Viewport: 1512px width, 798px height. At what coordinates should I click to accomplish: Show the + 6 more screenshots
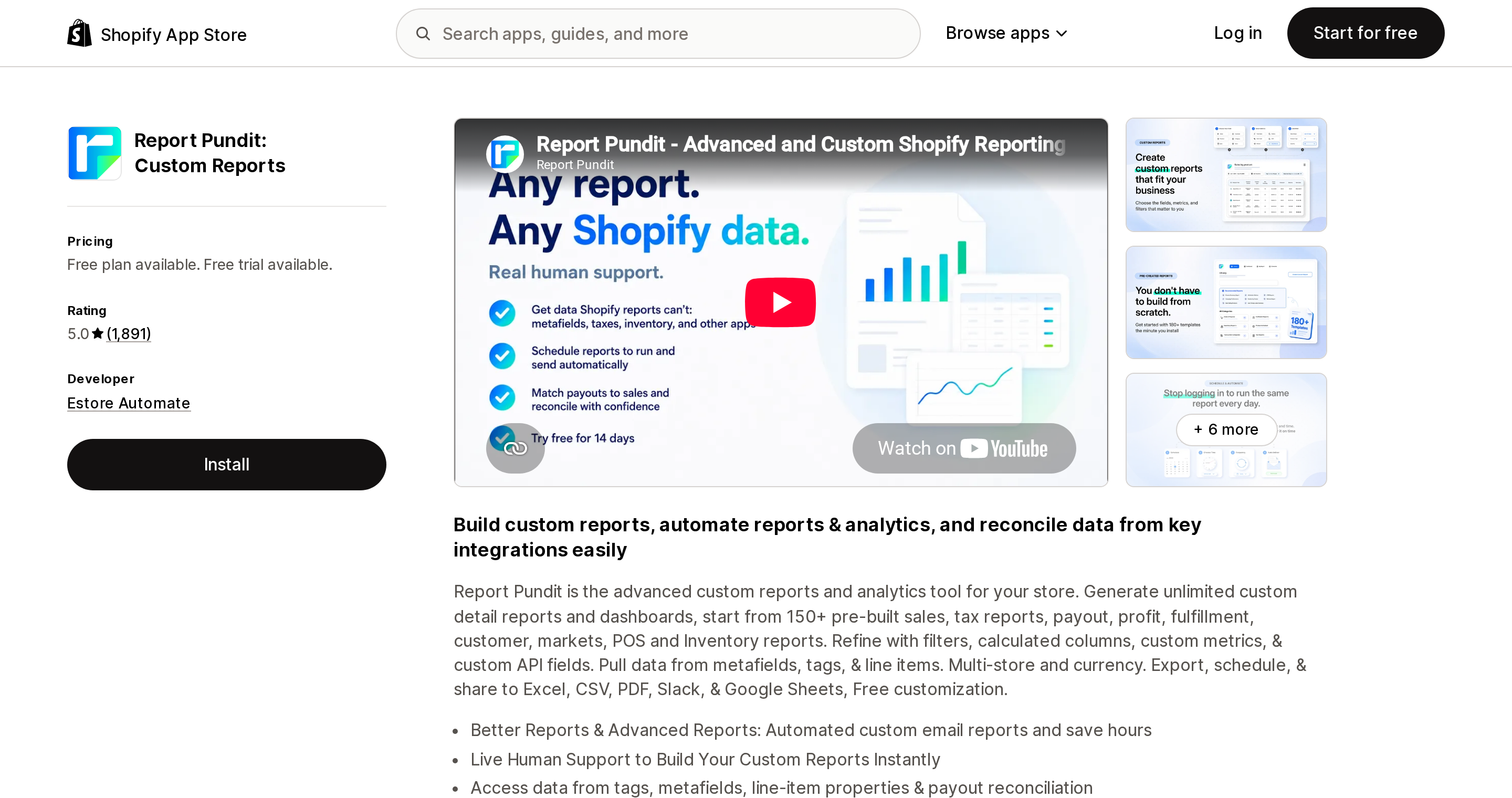(x=1226, y=429)
